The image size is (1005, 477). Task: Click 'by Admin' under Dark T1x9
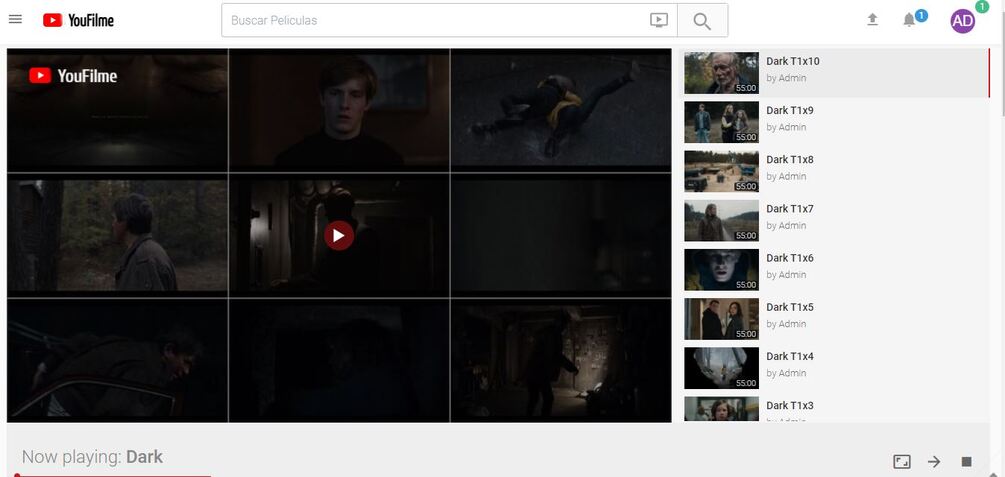(786, 127)
